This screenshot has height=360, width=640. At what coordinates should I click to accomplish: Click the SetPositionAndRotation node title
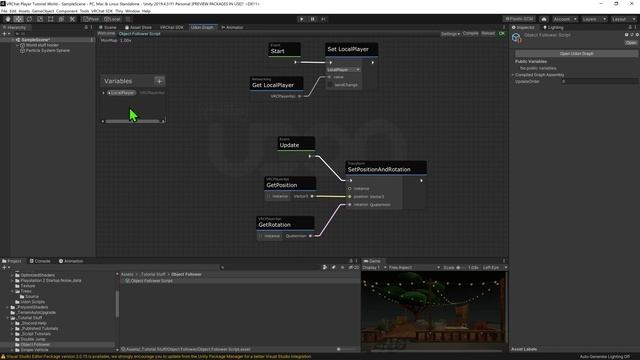[x=379, y=169]
